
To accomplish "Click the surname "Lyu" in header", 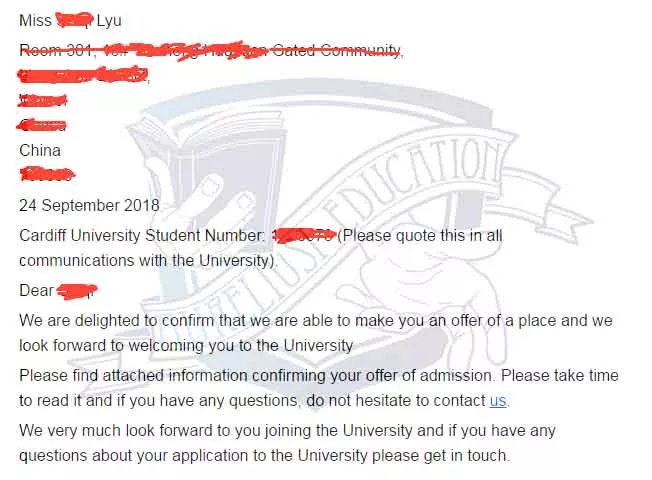I will pos(109,21).
